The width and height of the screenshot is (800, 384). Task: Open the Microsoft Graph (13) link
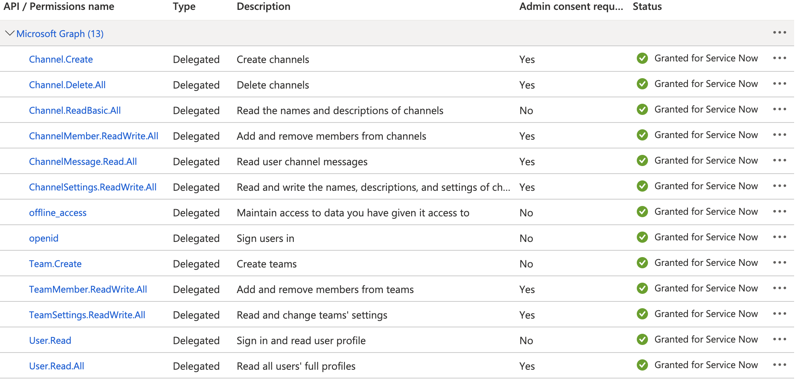60,34
